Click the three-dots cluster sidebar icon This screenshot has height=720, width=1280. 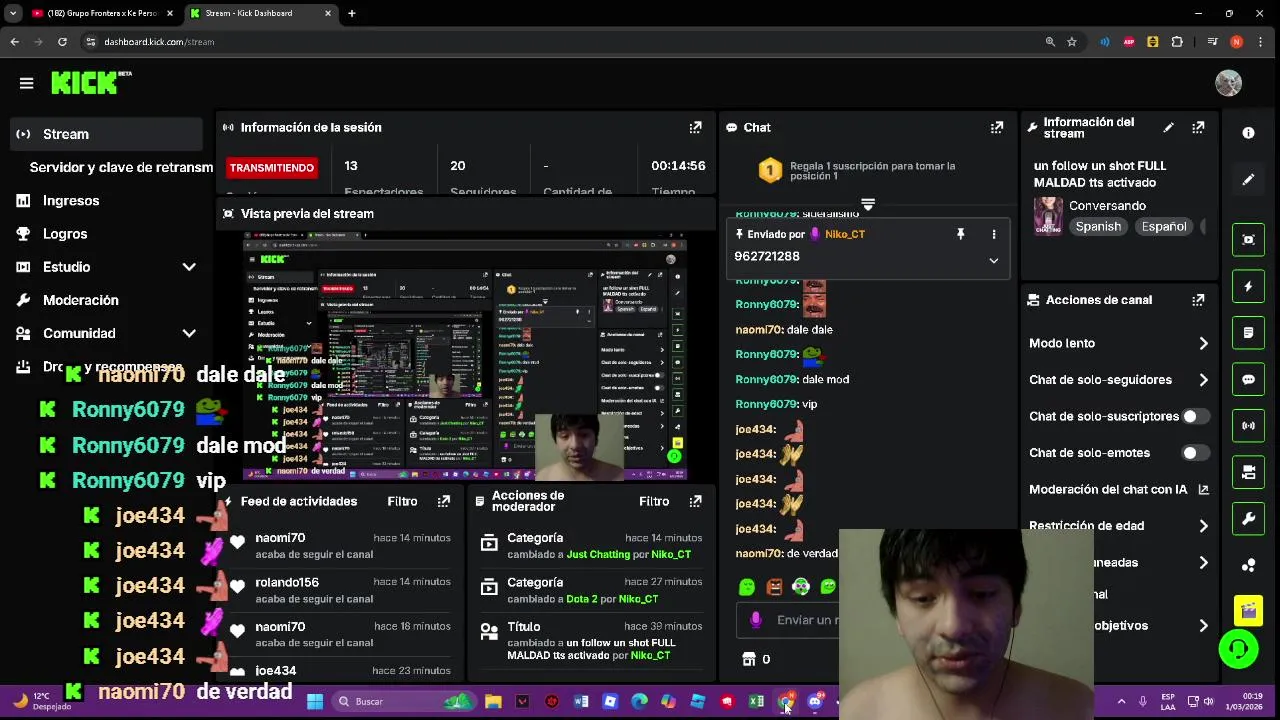1248,566
